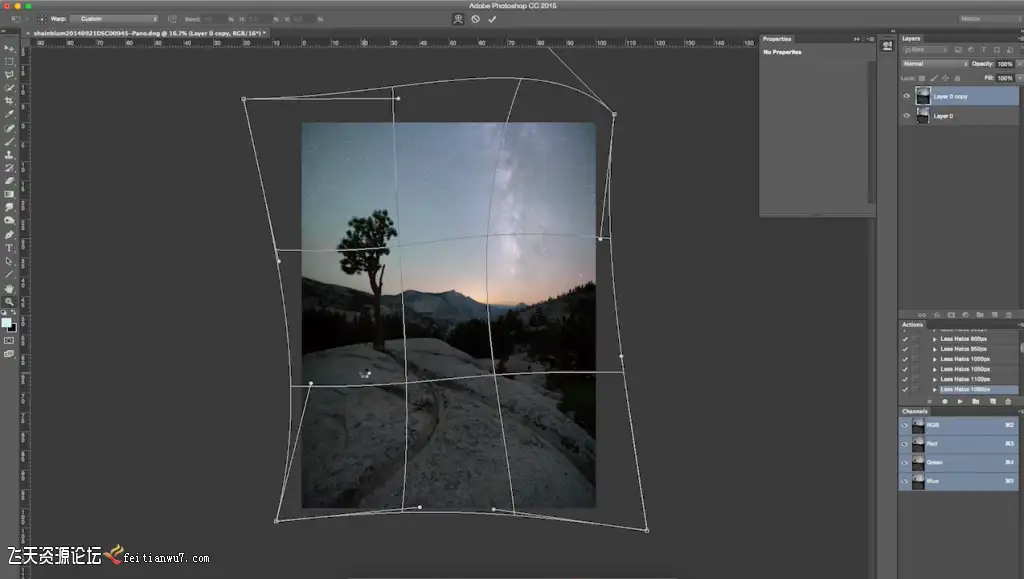1024x579 pixels.
Task: Commit the warp transform with checkmark
Action: point(492,19)
